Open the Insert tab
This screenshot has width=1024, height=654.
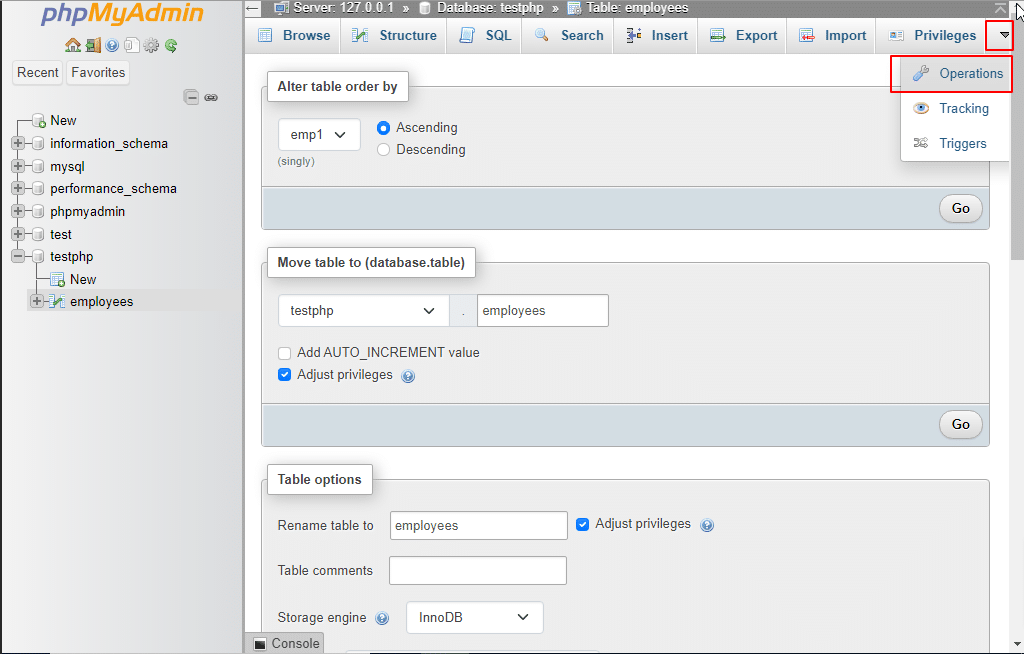pos(656,35)
